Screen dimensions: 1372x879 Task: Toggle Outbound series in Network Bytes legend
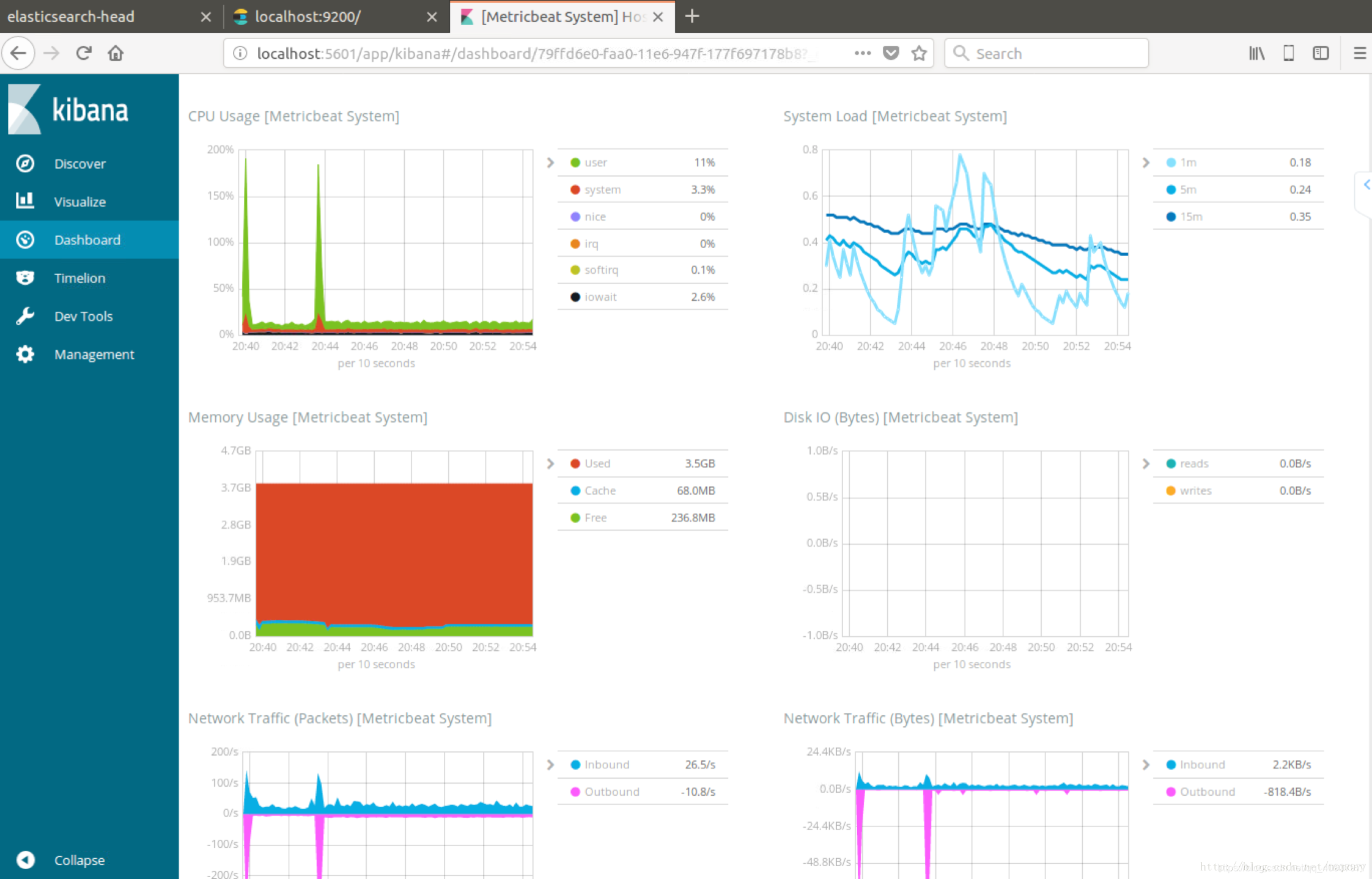tap(1238, 792)
